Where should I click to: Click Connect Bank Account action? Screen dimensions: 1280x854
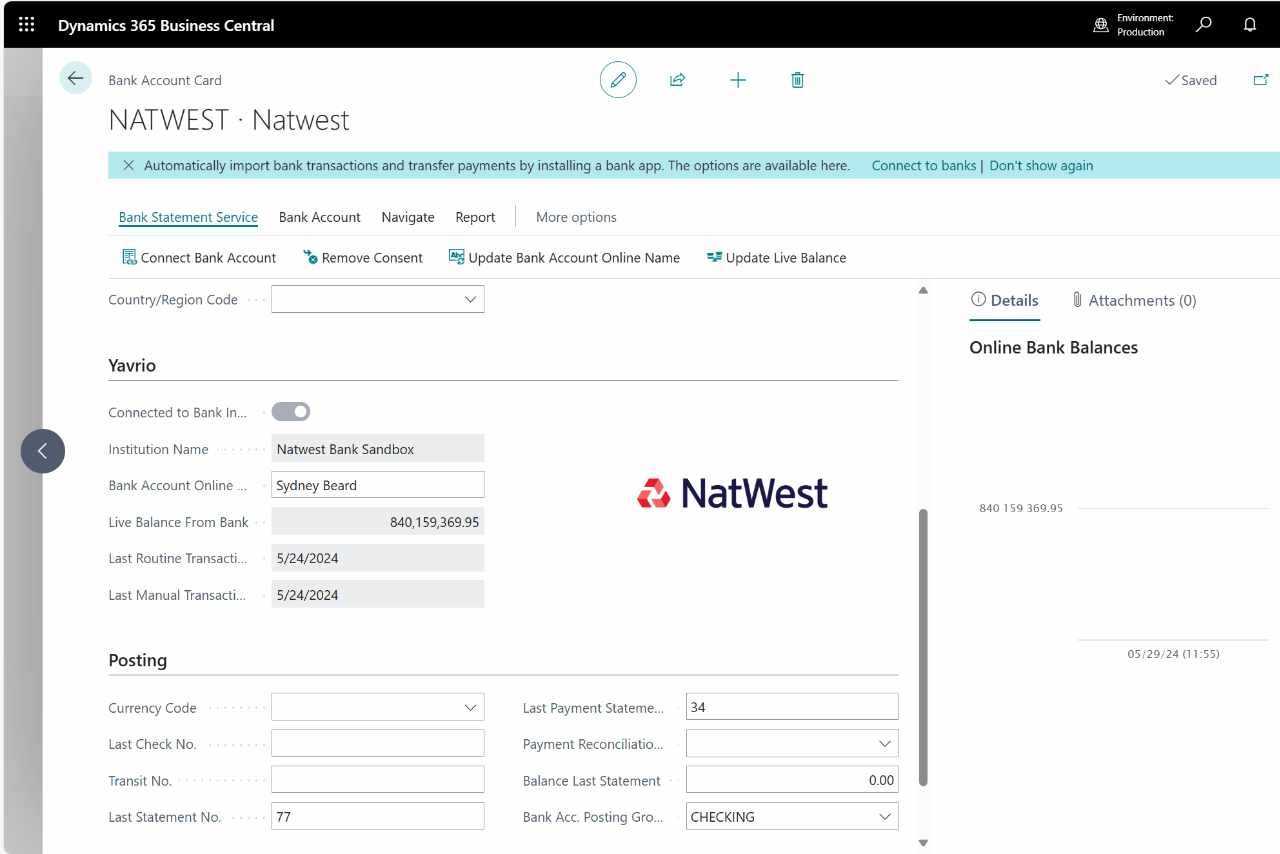click(199, 258)
